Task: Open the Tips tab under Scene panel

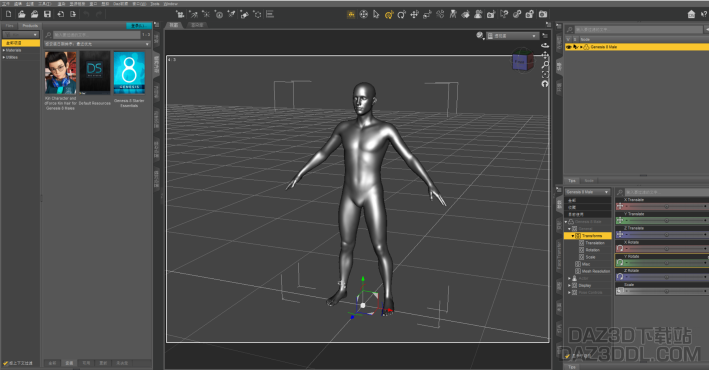Action: pyautogui.click(x=572, y=180)
